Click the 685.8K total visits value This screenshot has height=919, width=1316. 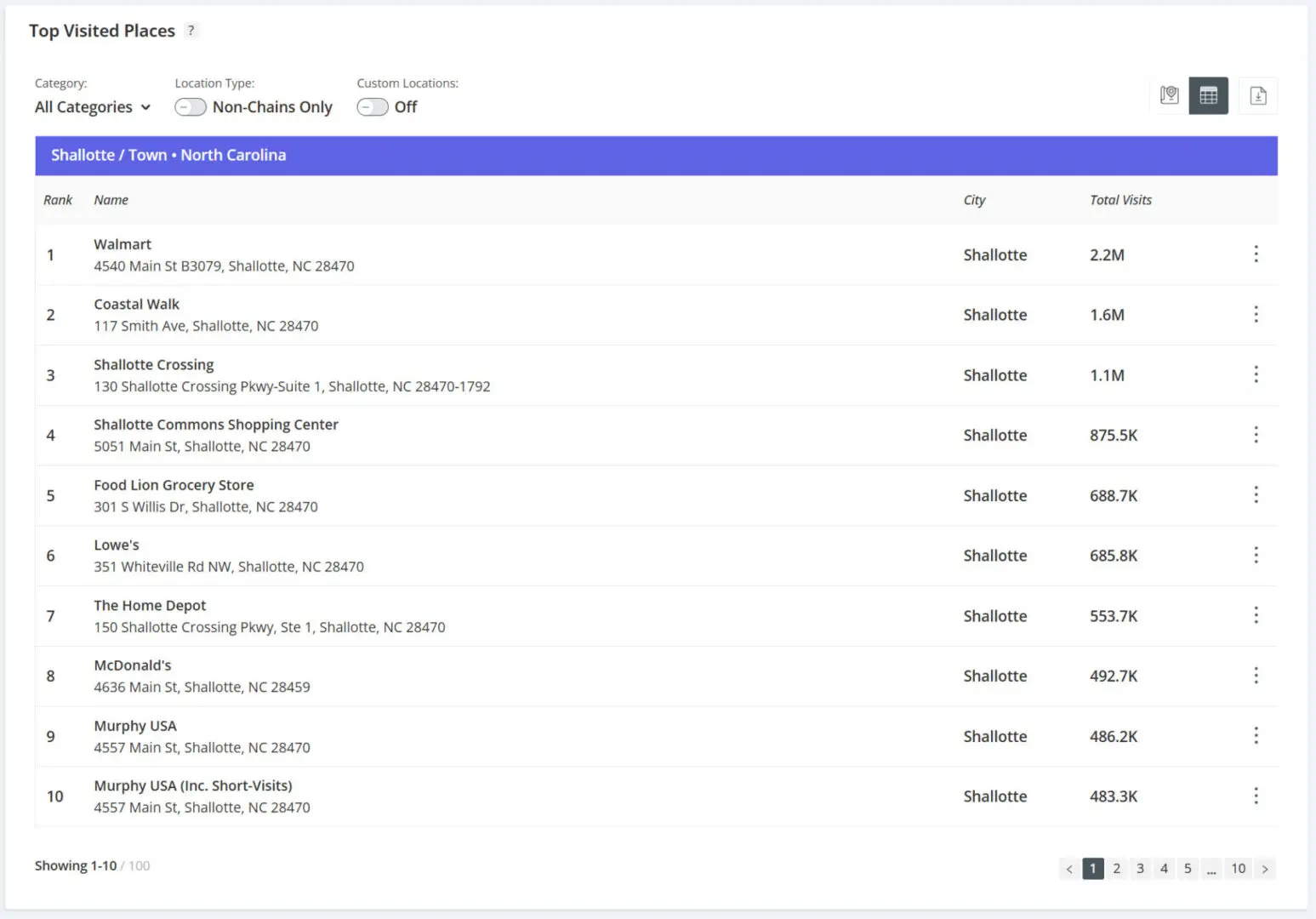click(x=1114, y=556)
